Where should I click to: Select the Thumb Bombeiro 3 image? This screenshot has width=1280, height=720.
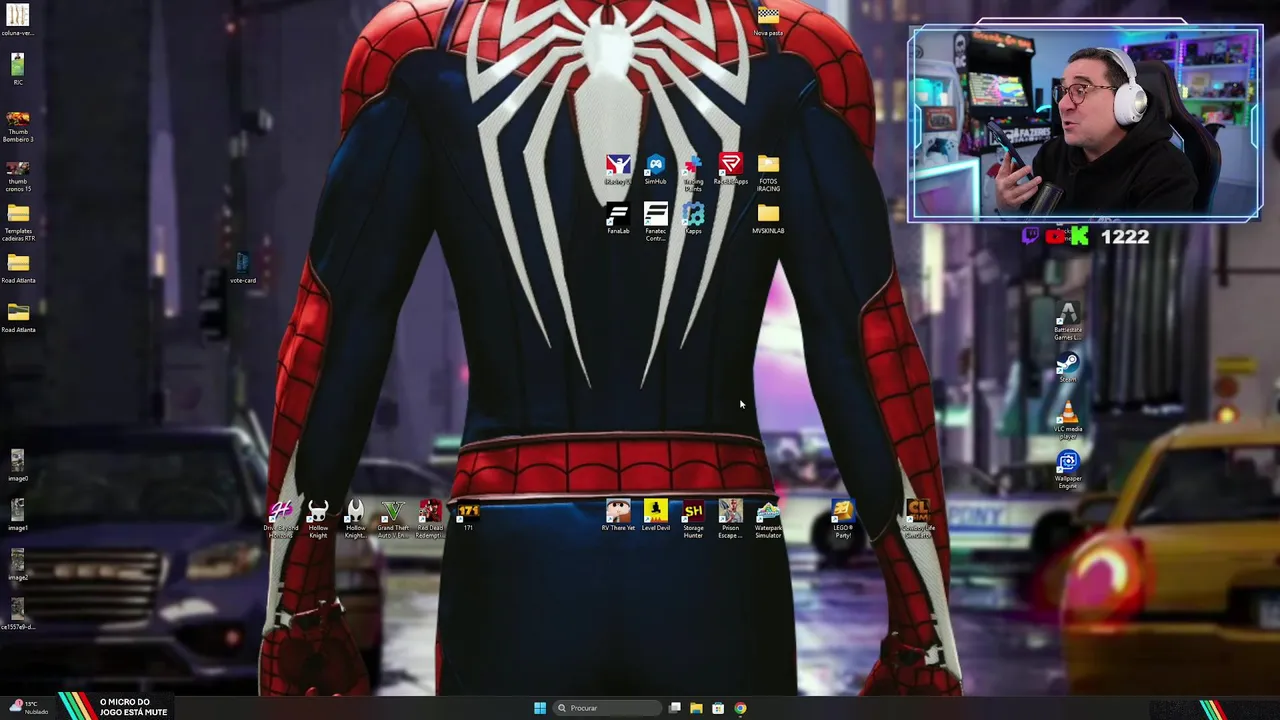(x=18, y=126)
